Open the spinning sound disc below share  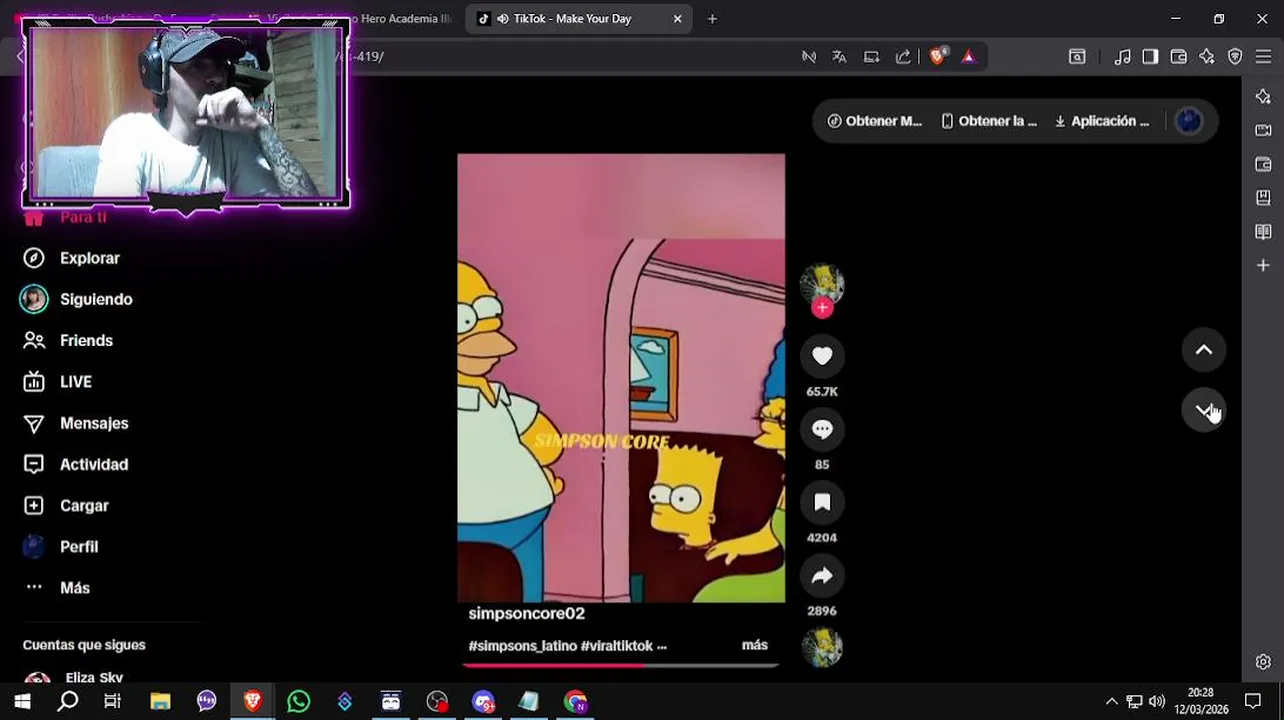(x=822, y=646)
